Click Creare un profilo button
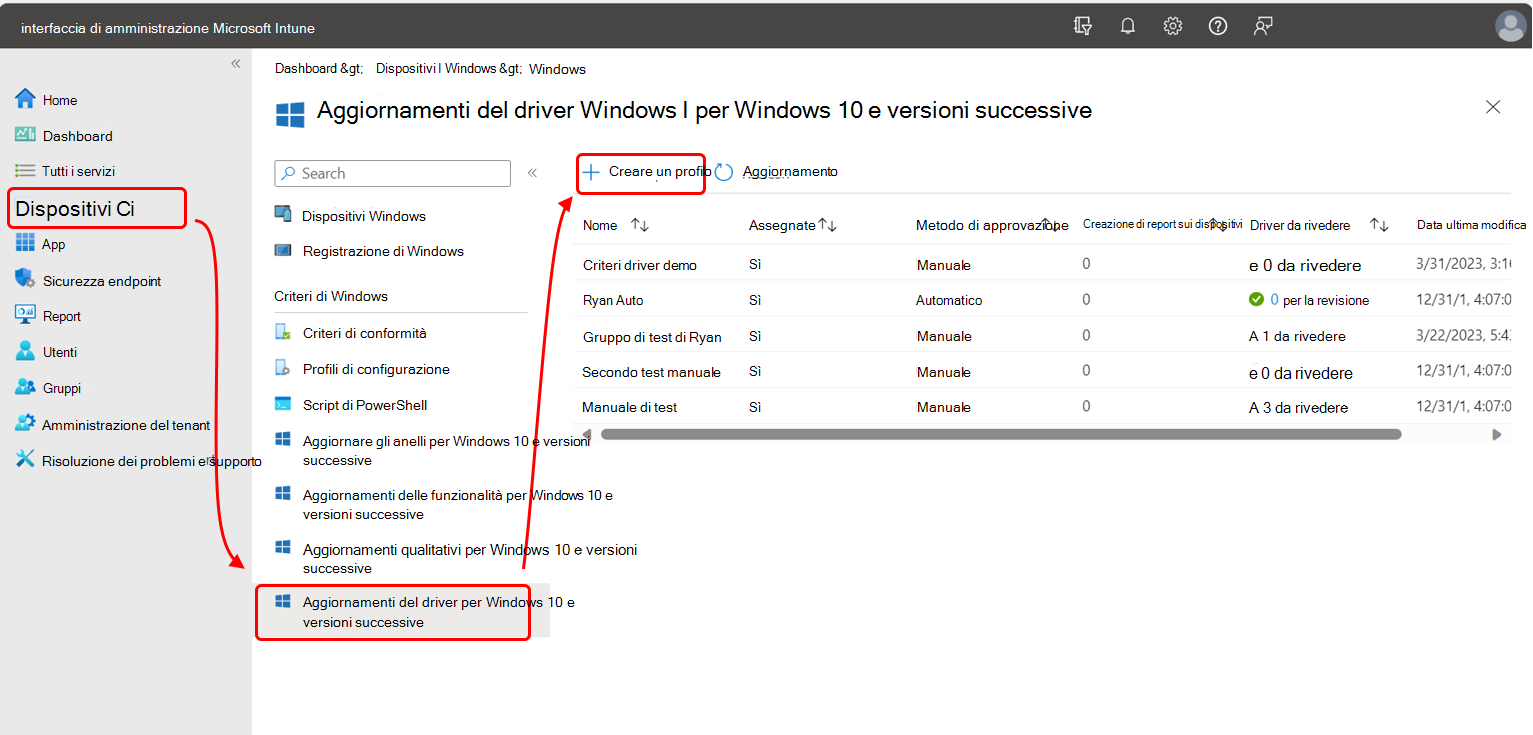 tap(646, 172)
